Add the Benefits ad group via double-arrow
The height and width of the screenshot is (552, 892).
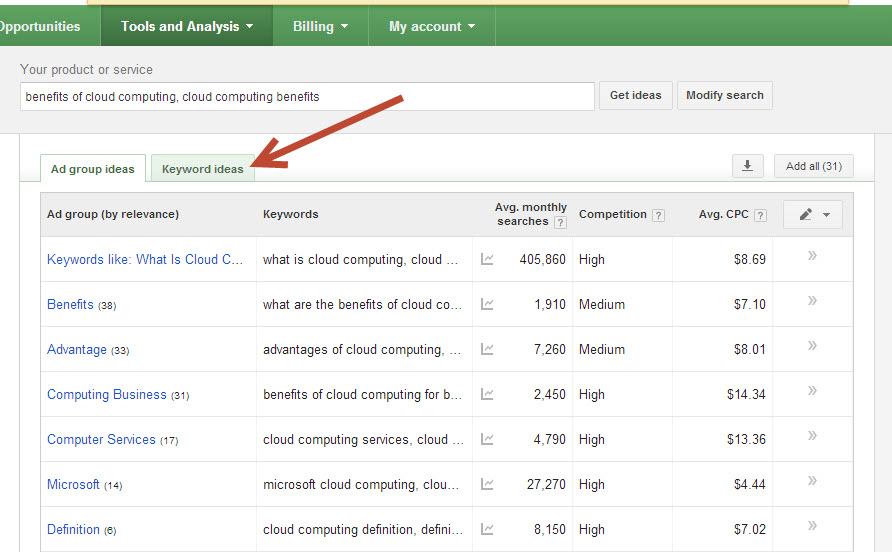pos(812,300)
